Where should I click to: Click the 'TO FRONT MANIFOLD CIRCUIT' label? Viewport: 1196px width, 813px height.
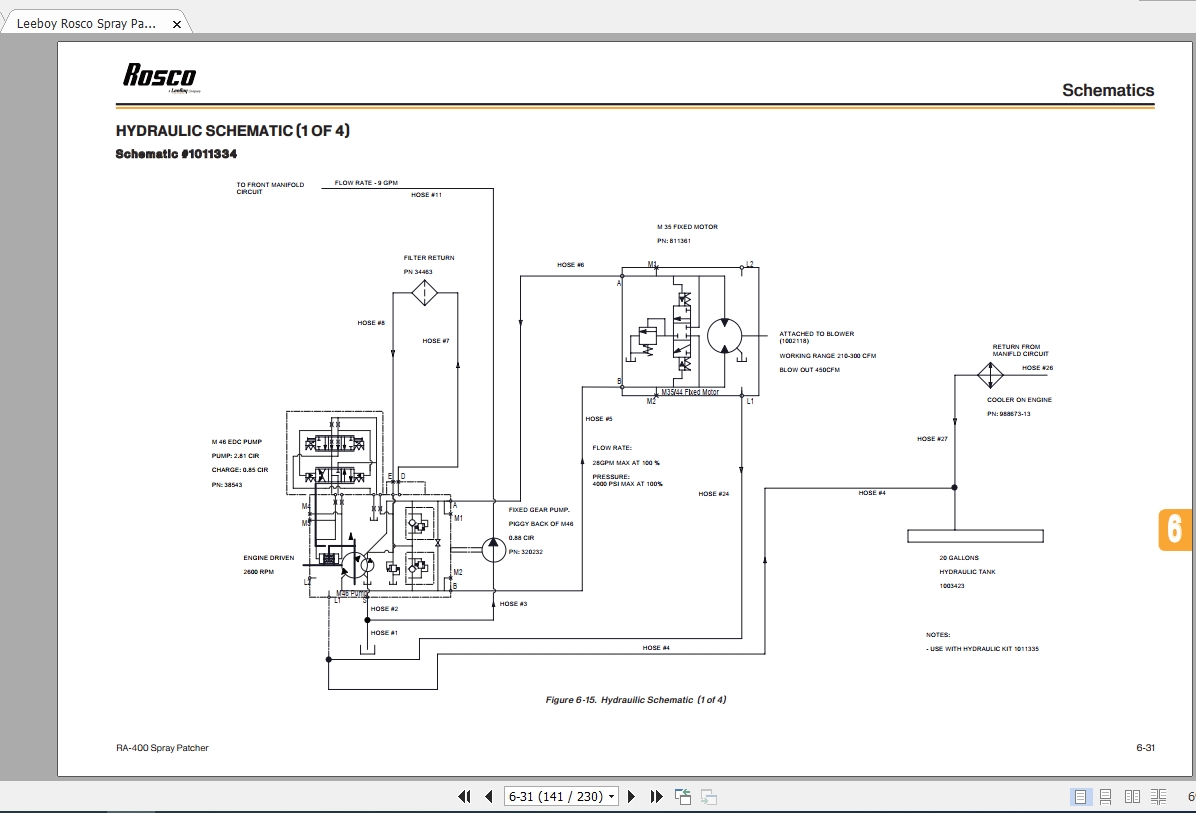tap(270, 188)
